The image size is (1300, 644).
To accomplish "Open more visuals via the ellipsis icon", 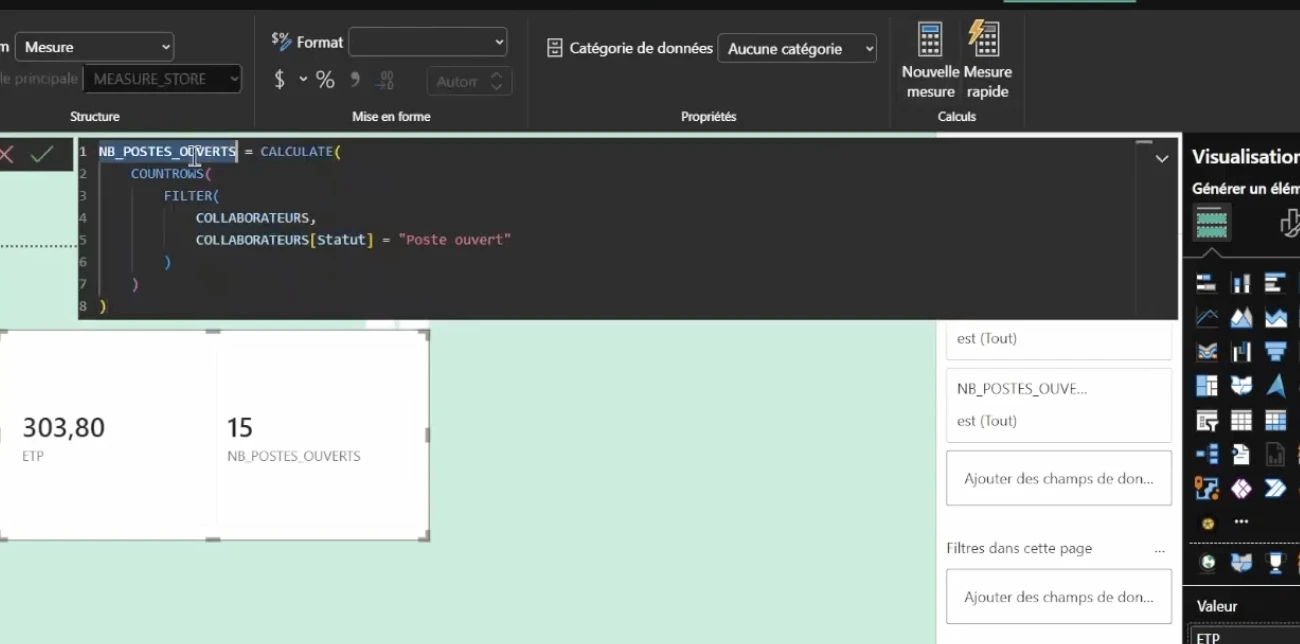I will pyautogui.click(x=1241, y=522).
